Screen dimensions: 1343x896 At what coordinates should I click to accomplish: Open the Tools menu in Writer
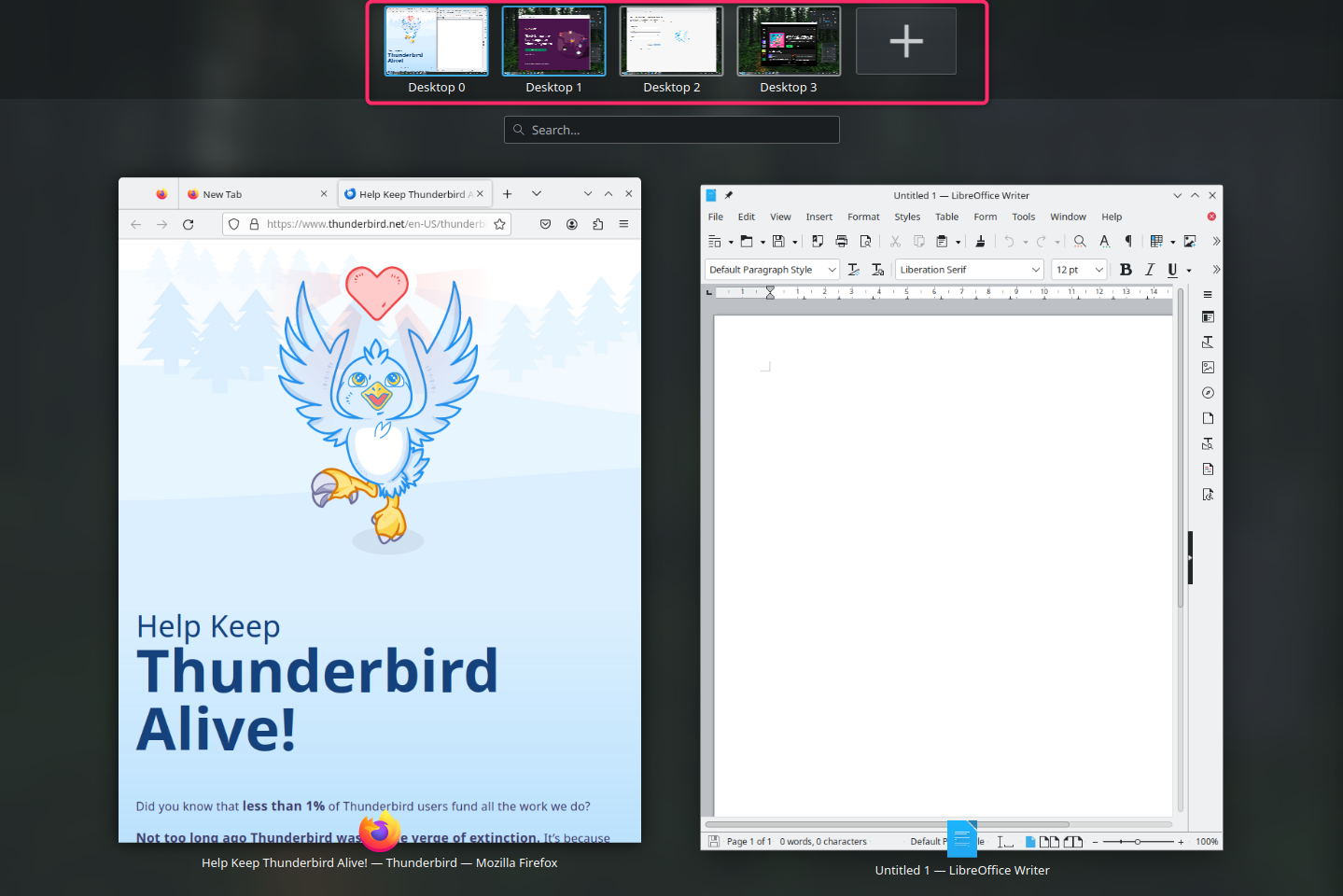point(1024,217)
